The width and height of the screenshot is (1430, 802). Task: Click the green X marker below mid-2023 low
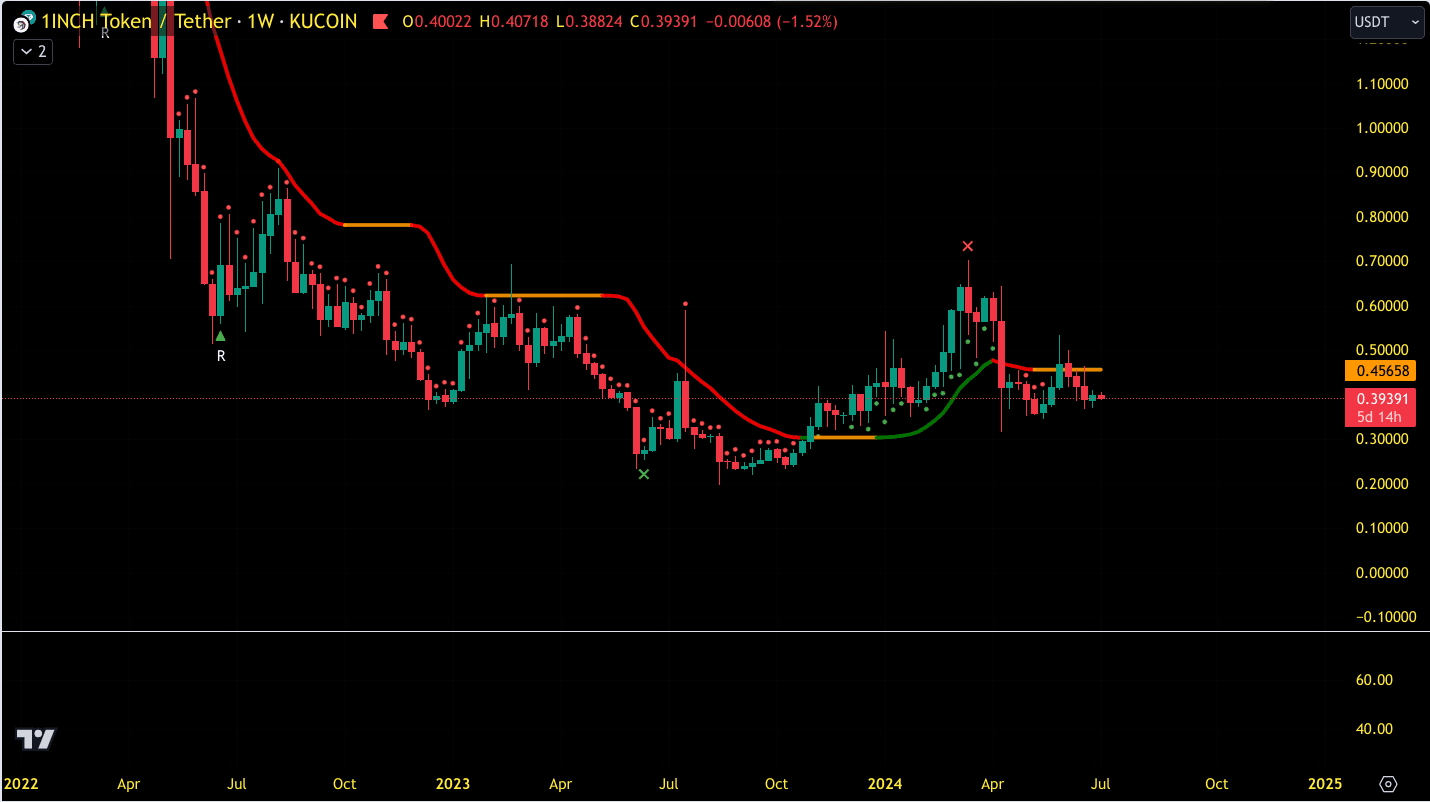(x=644, y=474)
